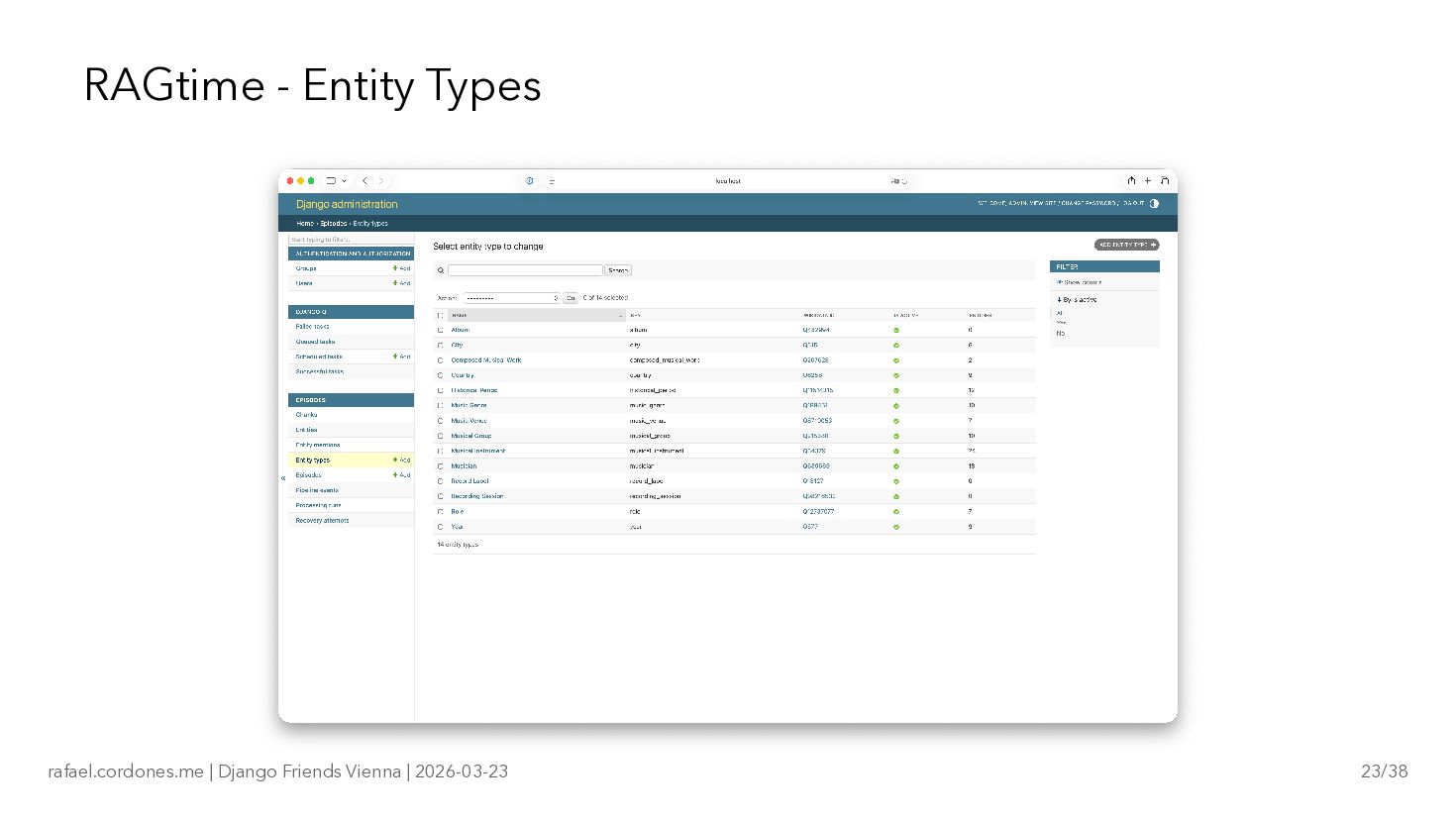The image size is (1456, 820).
Task: Open the Recording Session entity type
Action: pyautogui.click(x=477, y=496)
